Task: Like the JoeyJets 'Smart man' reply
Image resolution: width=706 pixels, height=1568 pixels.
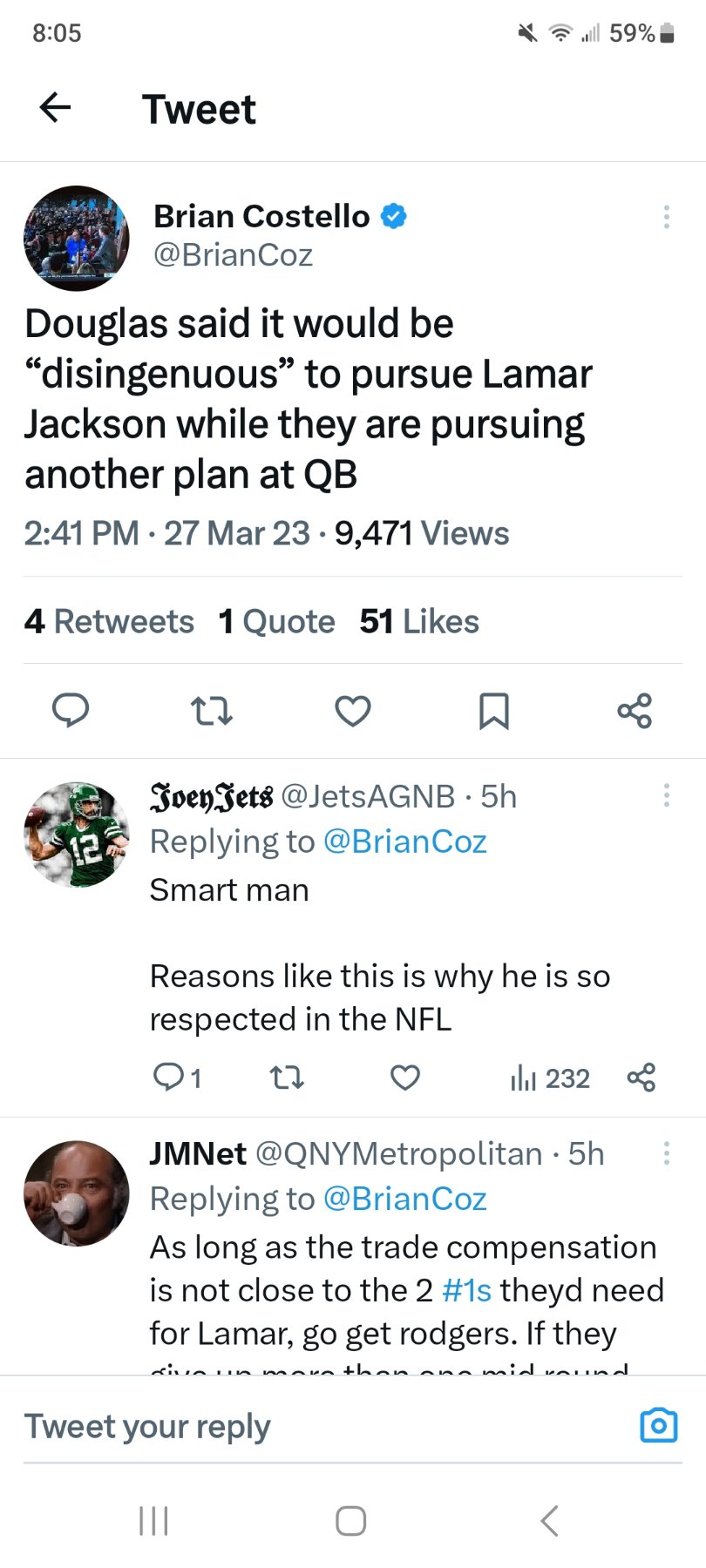Action: tap(405, 1078)
